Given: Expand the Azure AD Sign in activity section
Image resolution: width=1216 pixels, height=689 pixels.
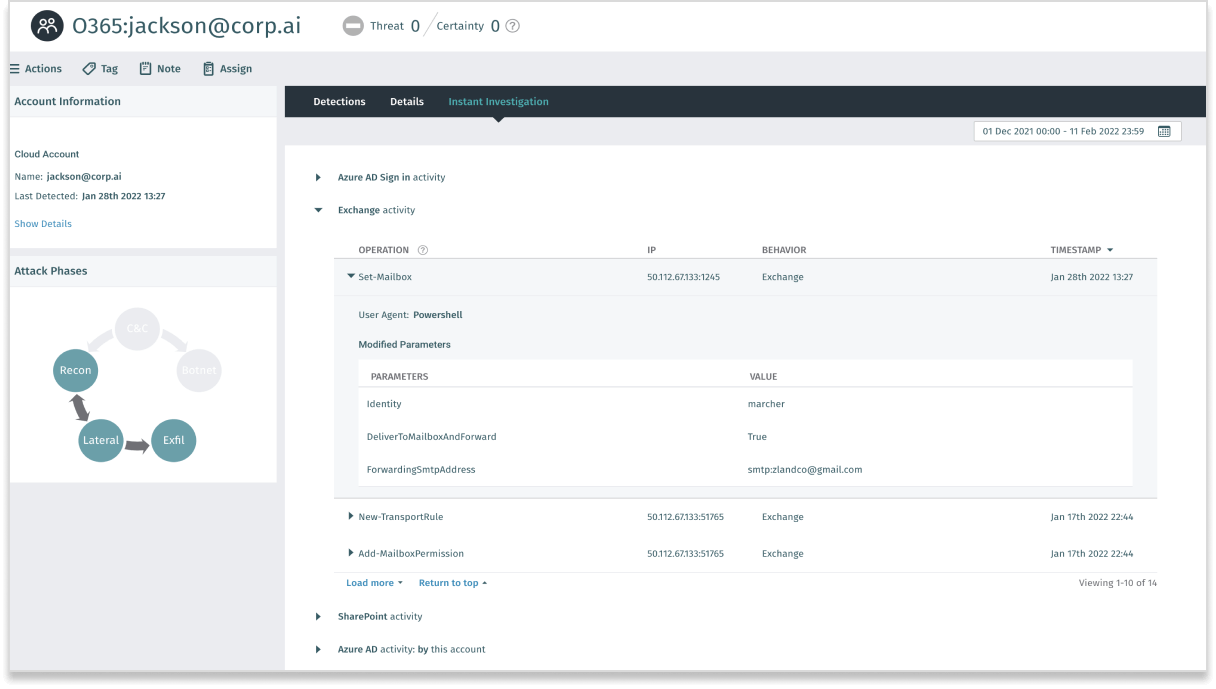Looking at the screenshot, I should [x=318, y=177].
